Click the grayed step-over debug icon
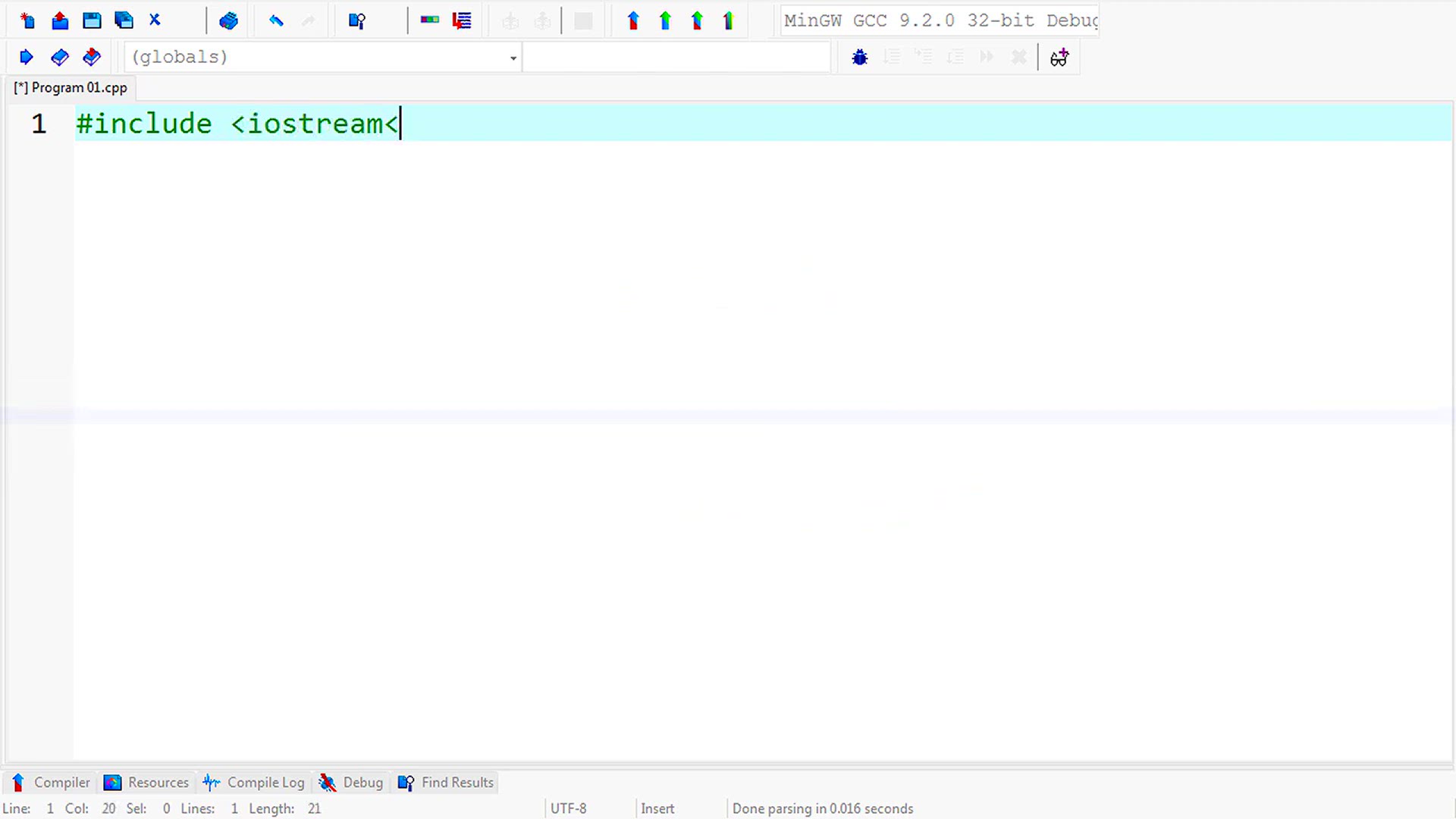This screenshot has width=1456, height=819. click(892, 57)
